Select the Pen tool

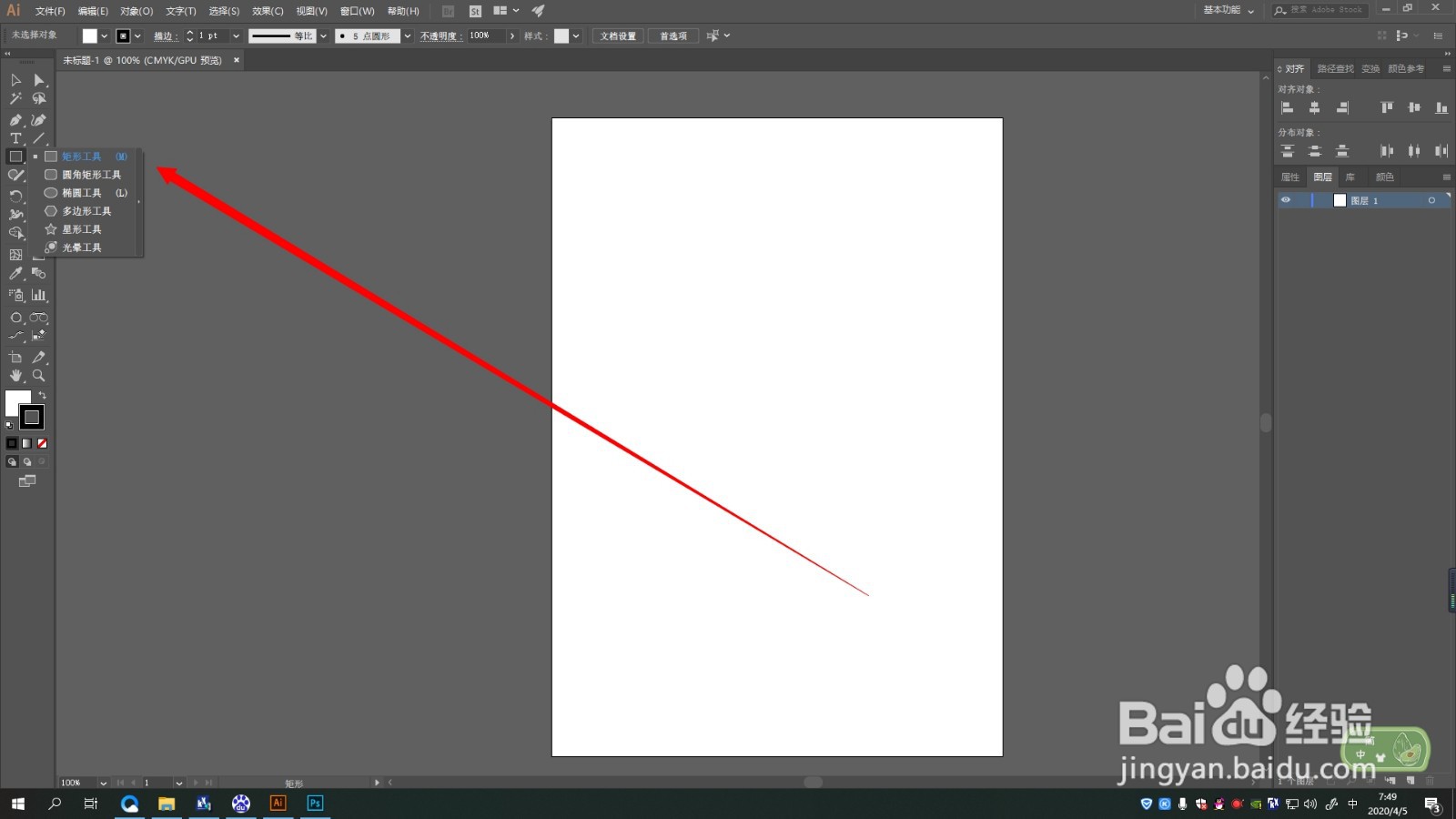tap(15, 119)
